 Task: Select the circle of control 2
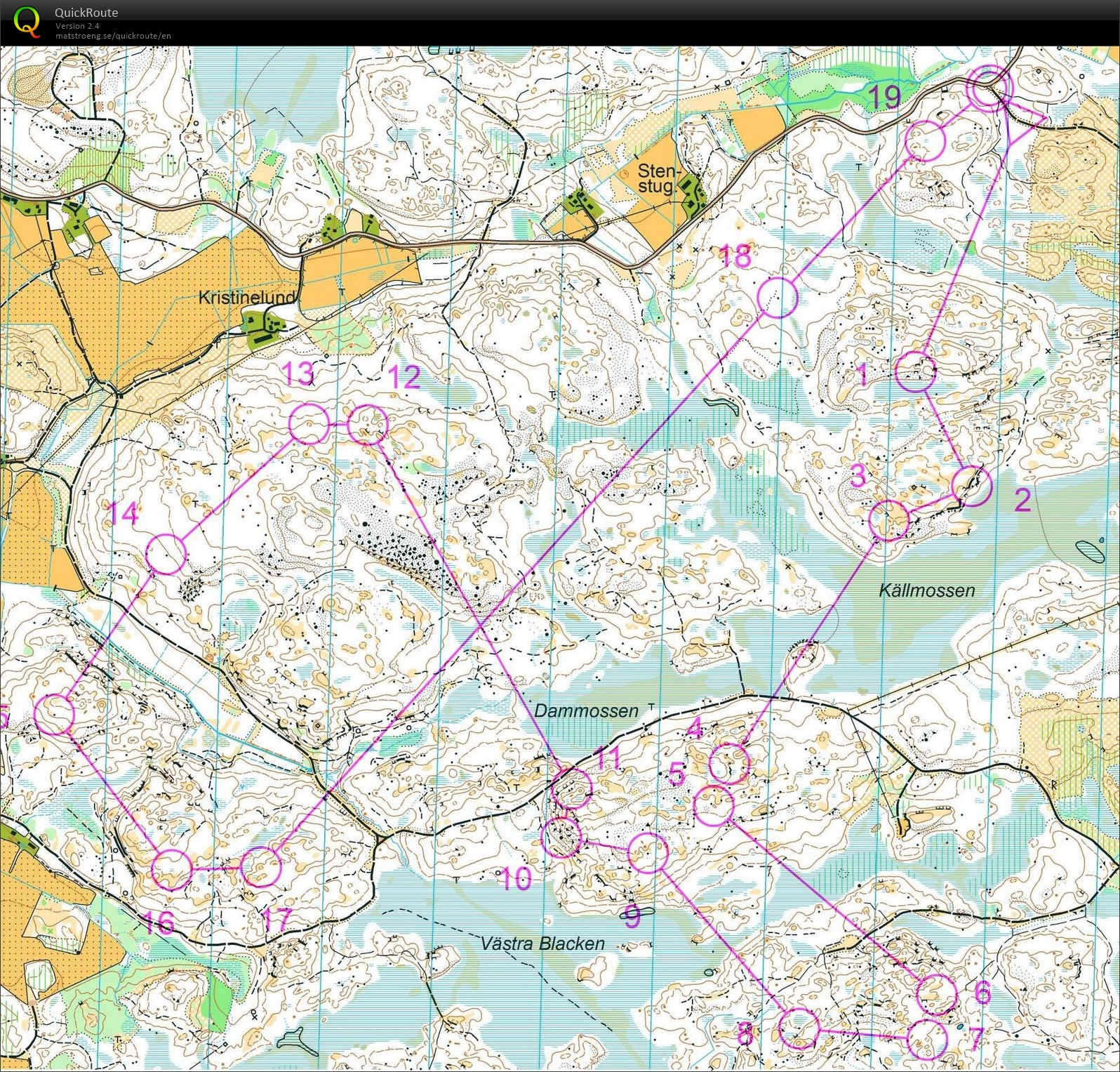(x=972, y=486)
